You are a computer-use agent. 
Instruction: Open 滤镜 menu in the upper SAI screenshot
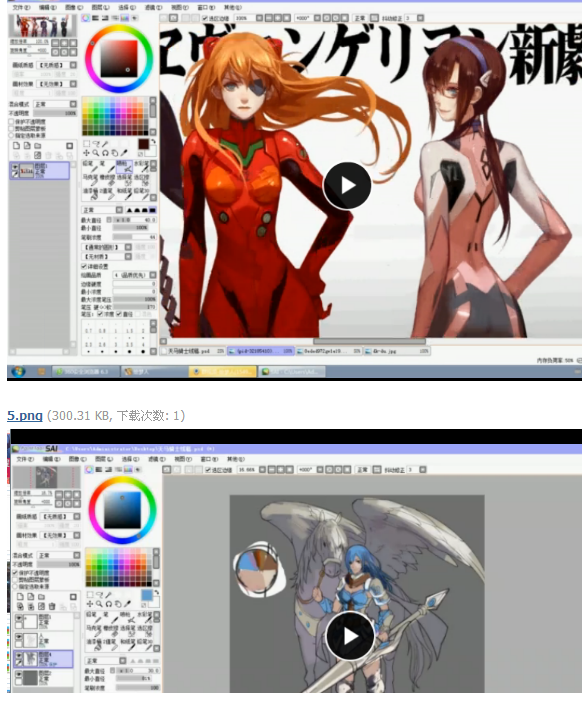(x=153, y=7)
